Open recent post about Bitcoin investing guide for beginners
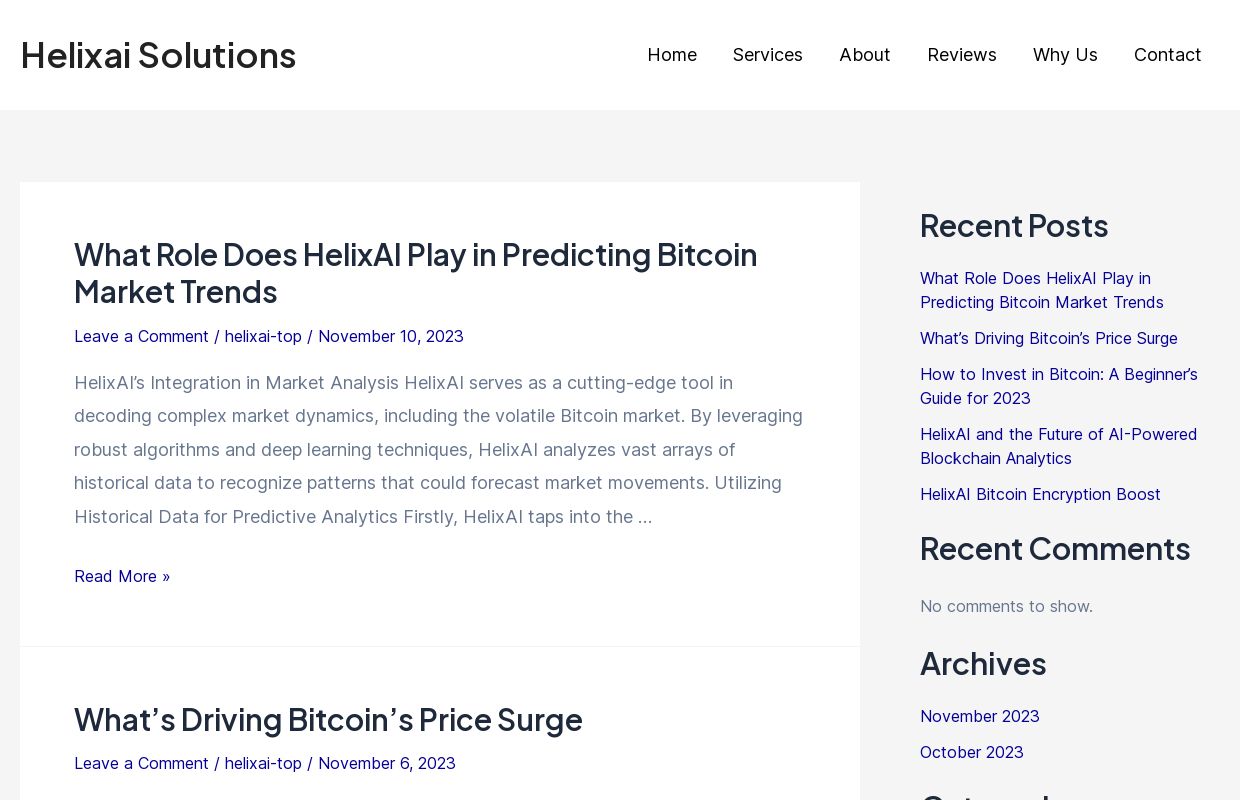 (x=1058, y=386)
